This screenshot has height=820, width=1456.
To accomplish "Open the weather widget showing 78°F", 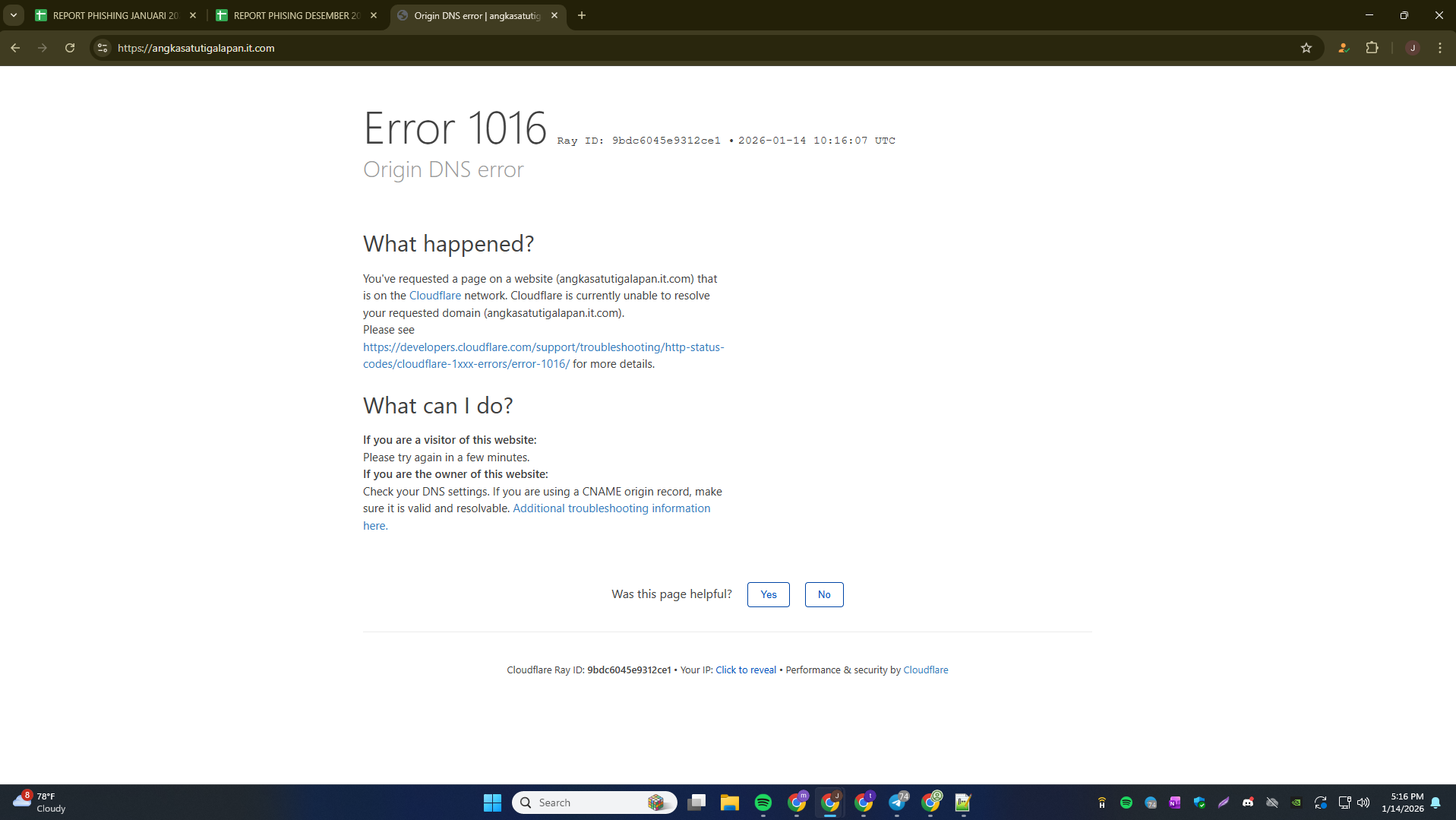I will (39, 803).
